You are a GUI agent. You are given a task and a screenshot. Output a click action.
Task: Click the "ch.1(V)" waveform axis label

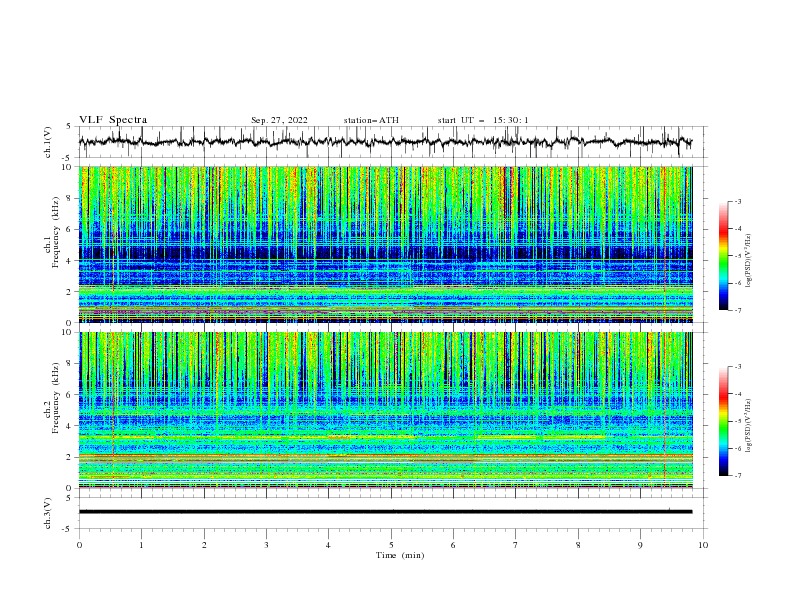pyautogui.click(x=48, y=142)
